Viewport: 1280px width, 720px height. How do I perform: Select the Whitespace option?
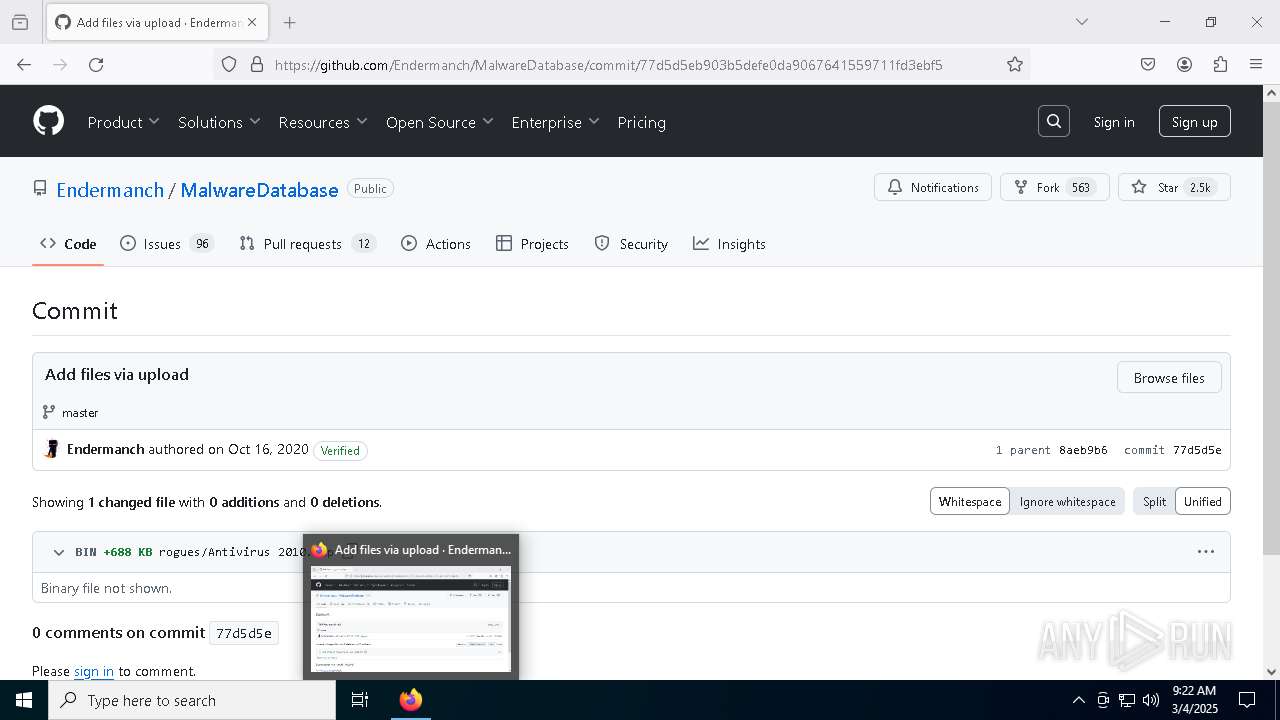(x=970, y=501)
